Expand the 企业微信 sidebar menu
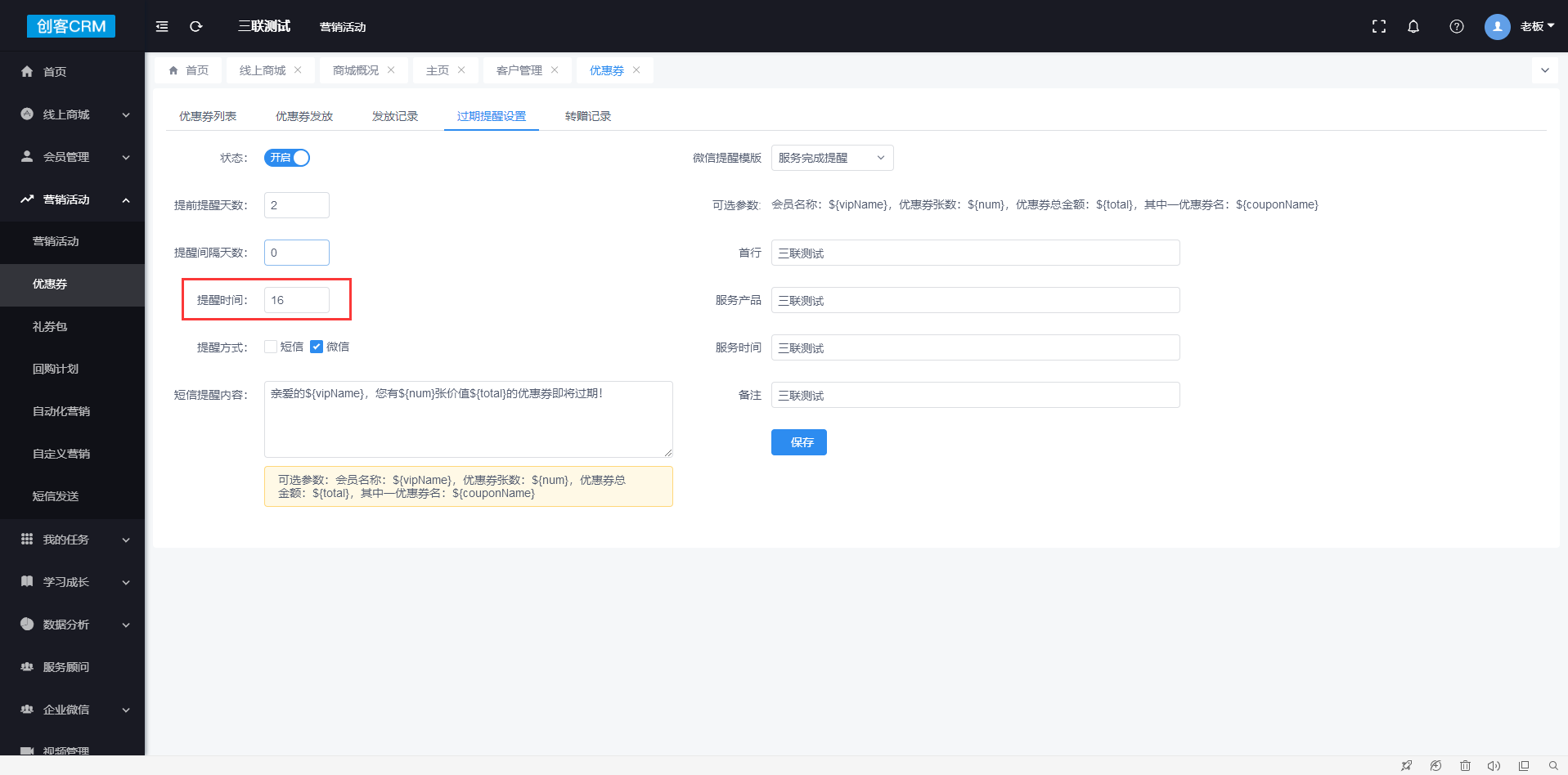The height and width of the screenshot is (775, 1568). point(126,710)
